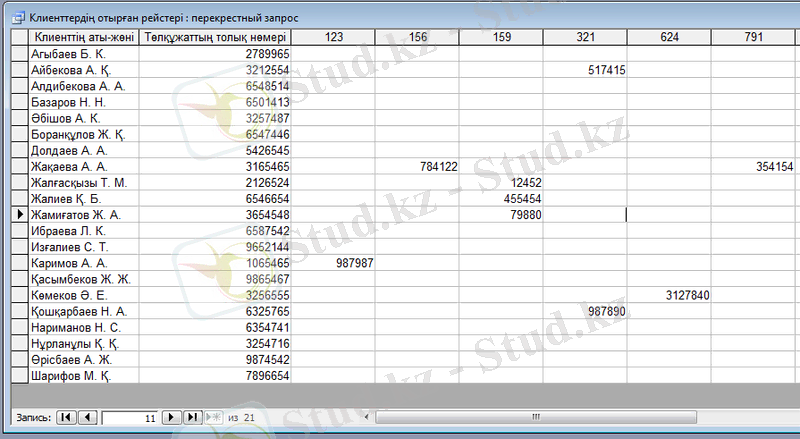Select row selector for Жамиғатов Ж. А.

[19, 215]
